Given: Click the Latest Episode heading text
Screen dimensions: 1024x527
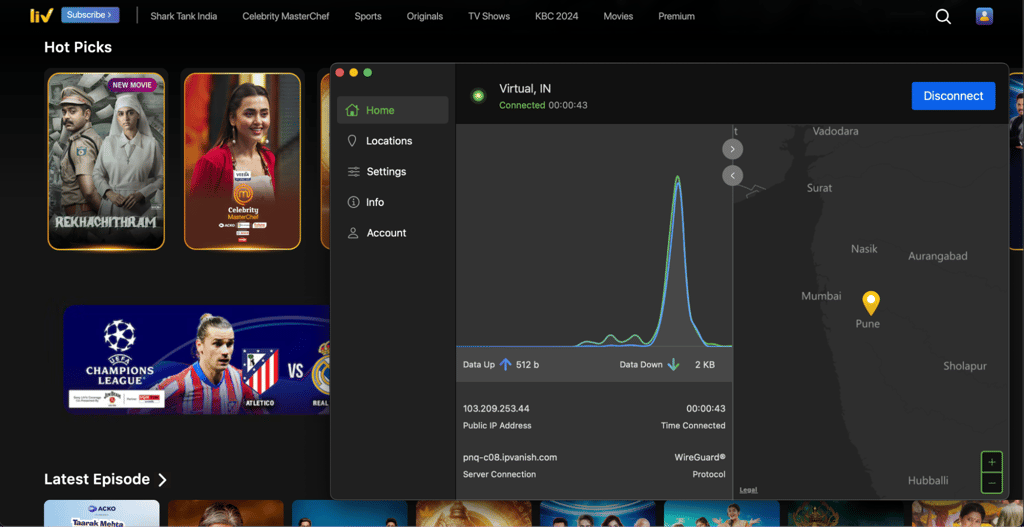Looking at the screenshot, I should click(x=97, y=479).
